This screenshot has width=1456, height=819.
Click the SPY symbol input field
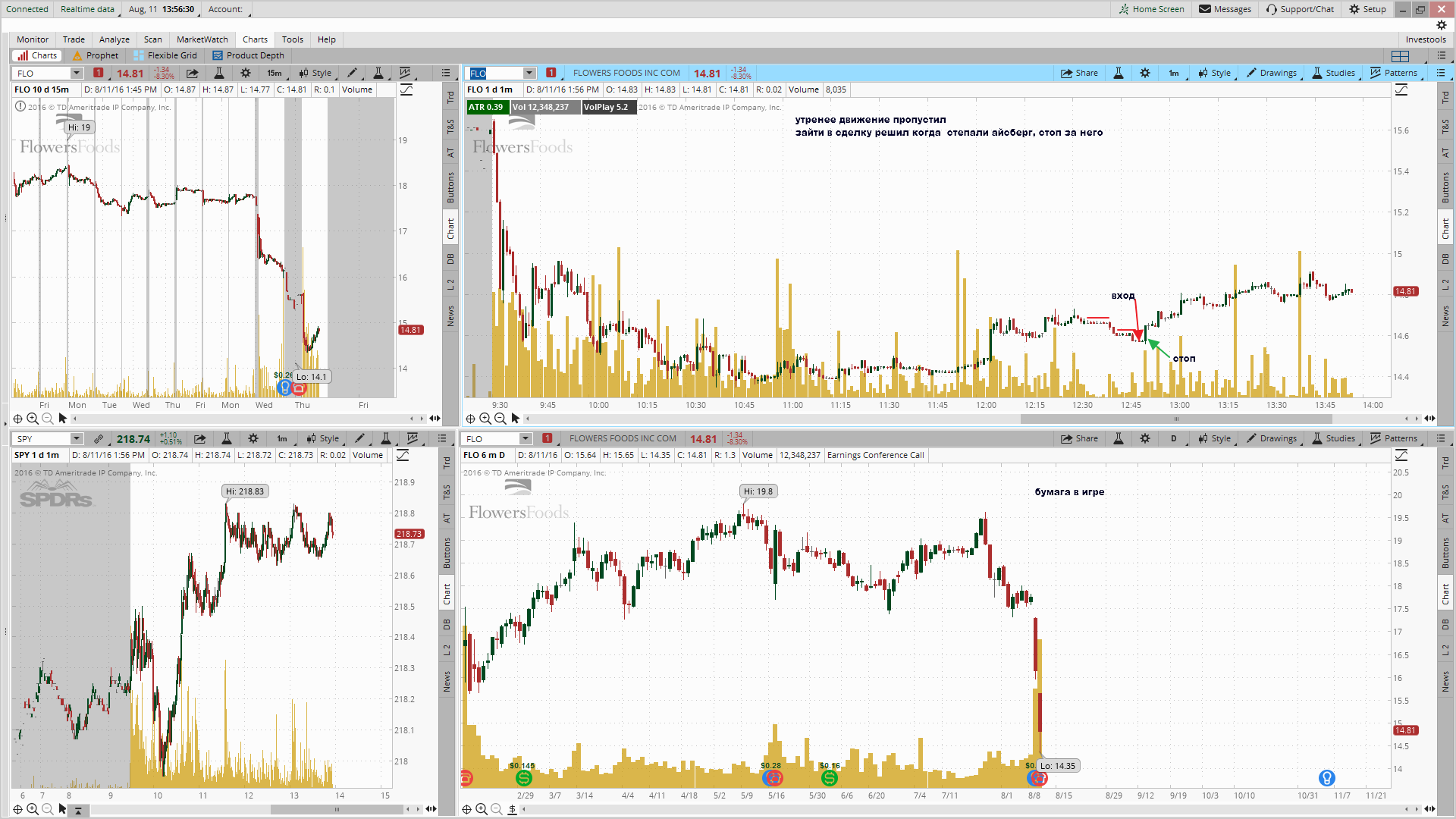pyautogui.click(x=42, y=439)
